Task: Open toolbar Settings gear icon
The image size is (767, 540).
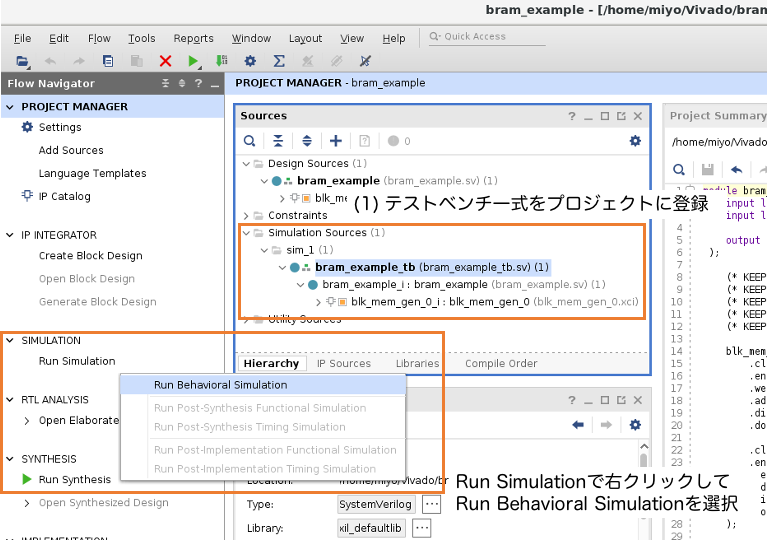Action: 250,61
